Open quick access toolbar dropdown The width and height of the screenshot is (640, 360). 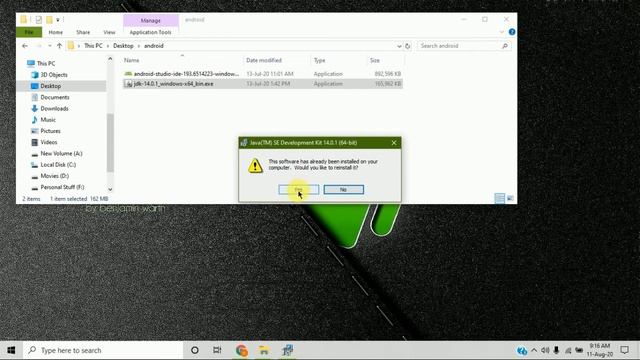click(x=58, y=20)
